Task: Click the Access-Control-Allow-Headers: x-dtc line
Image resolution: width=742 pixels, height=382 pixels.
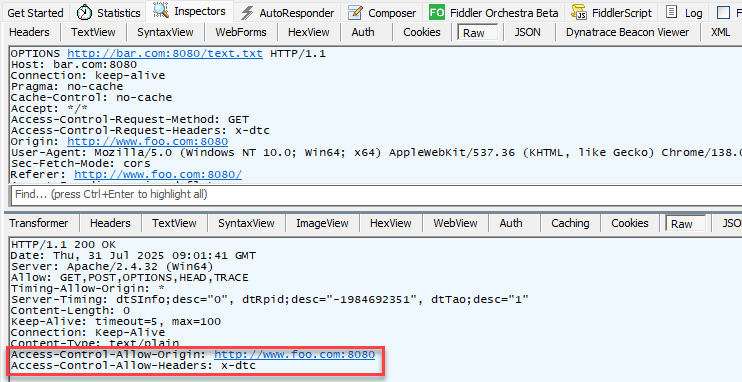Action: point(133,365)
